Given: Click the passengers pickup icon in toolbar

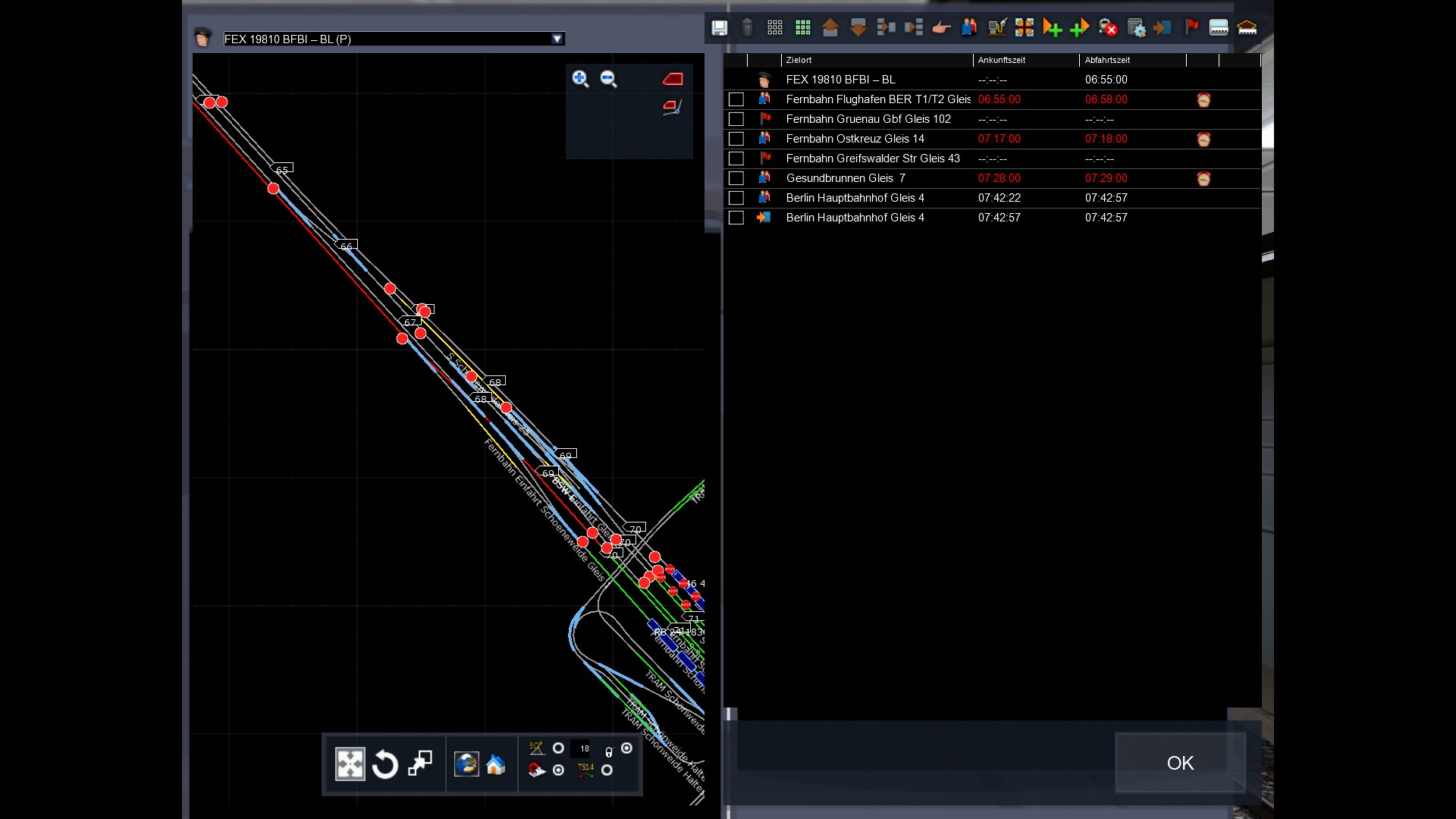Looking at the screenshot, I should tap(968, 28).
